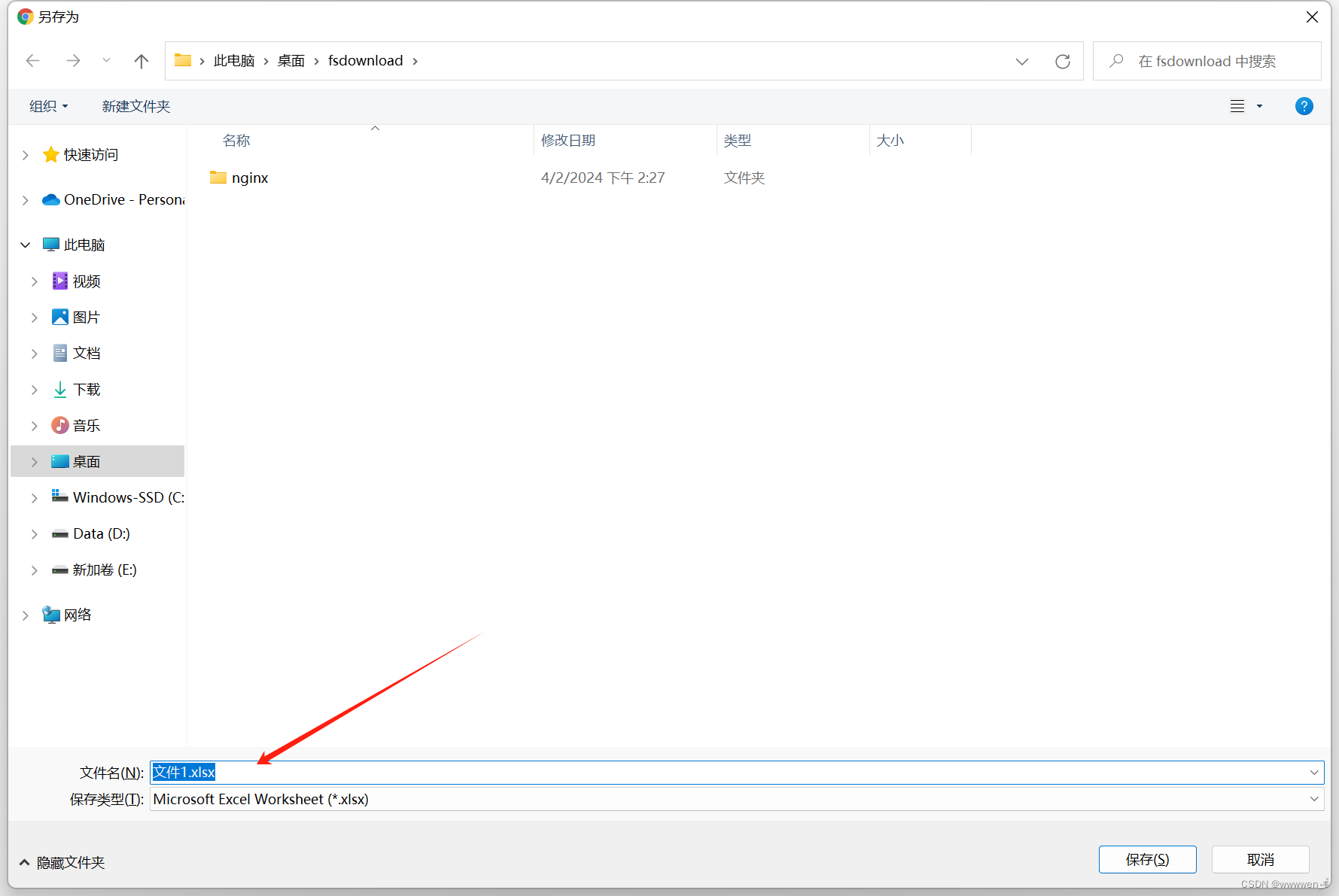The width and height of the screenshot is (1339, 896).
Task: Collapse the 此电脑 tree node
Action: [x=26, y=245]
